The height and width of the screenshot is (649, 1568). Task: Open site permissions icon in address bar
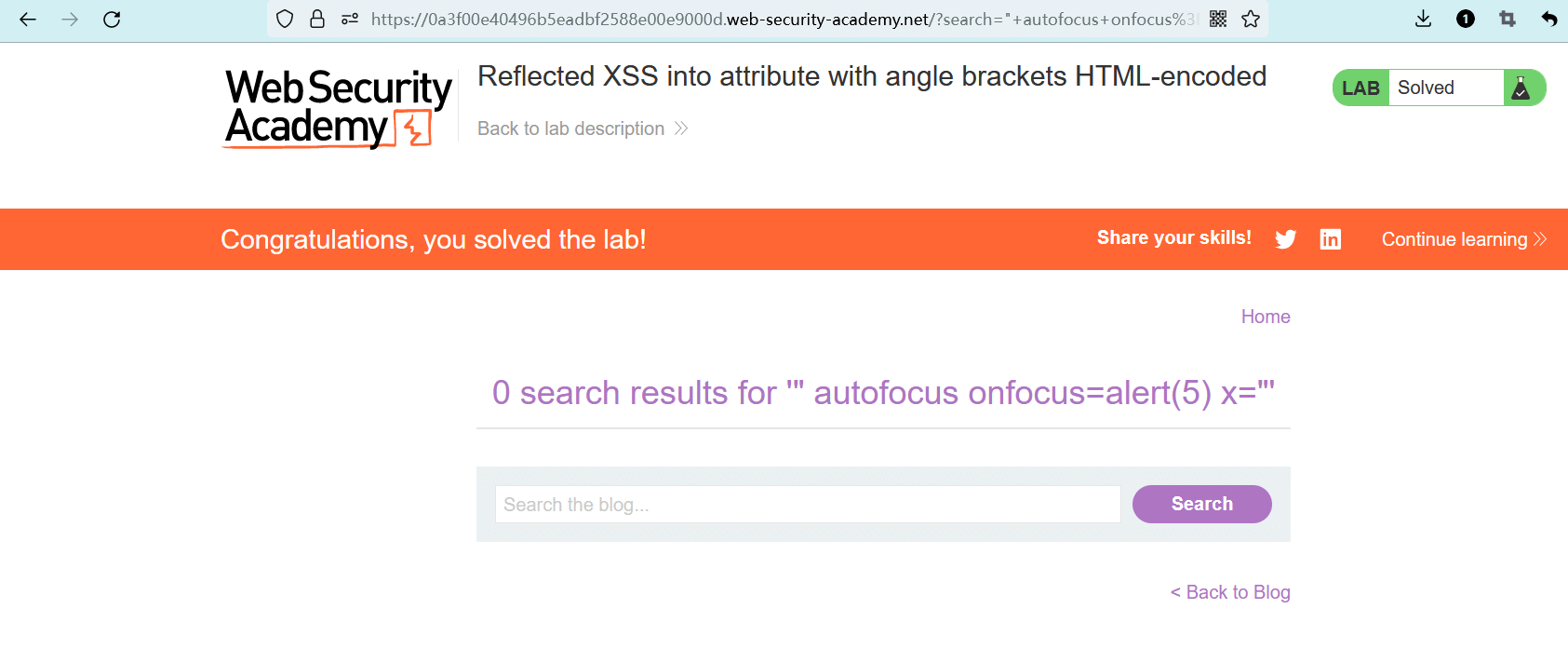[350, 19]
